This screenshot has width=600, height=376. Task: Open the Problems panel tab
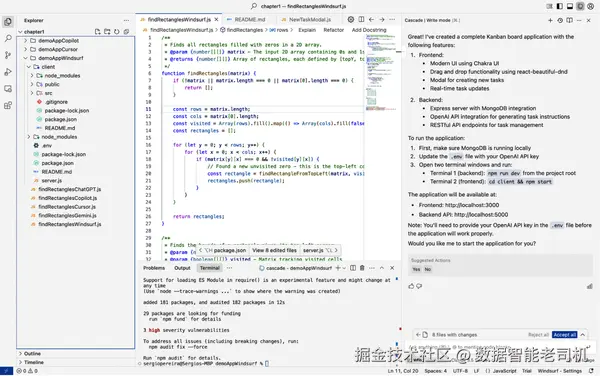tap(154, 268)
